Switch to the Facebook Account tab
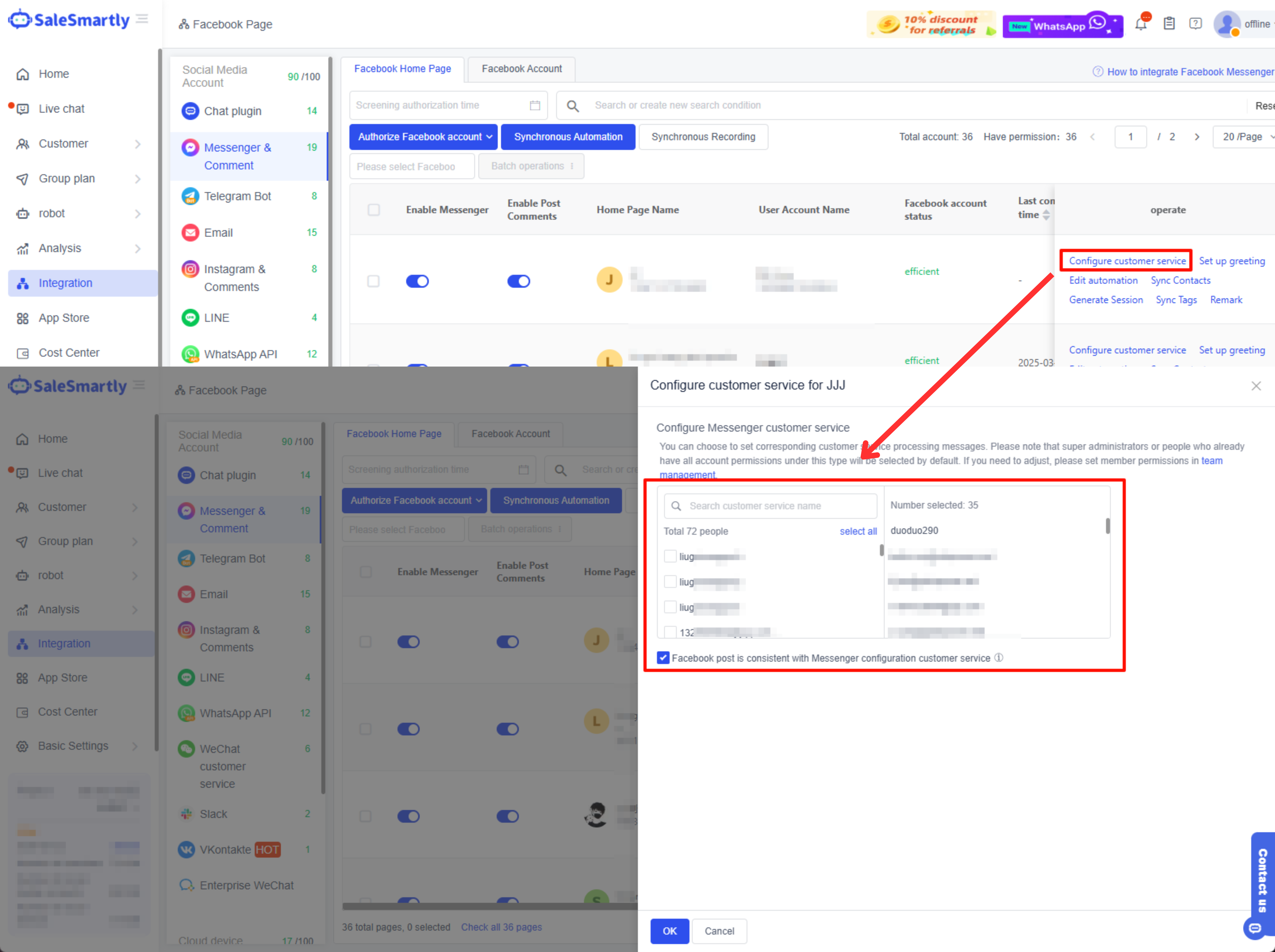Image resolution: width=1275 pixels, height=952 pixels. point(521,69)
